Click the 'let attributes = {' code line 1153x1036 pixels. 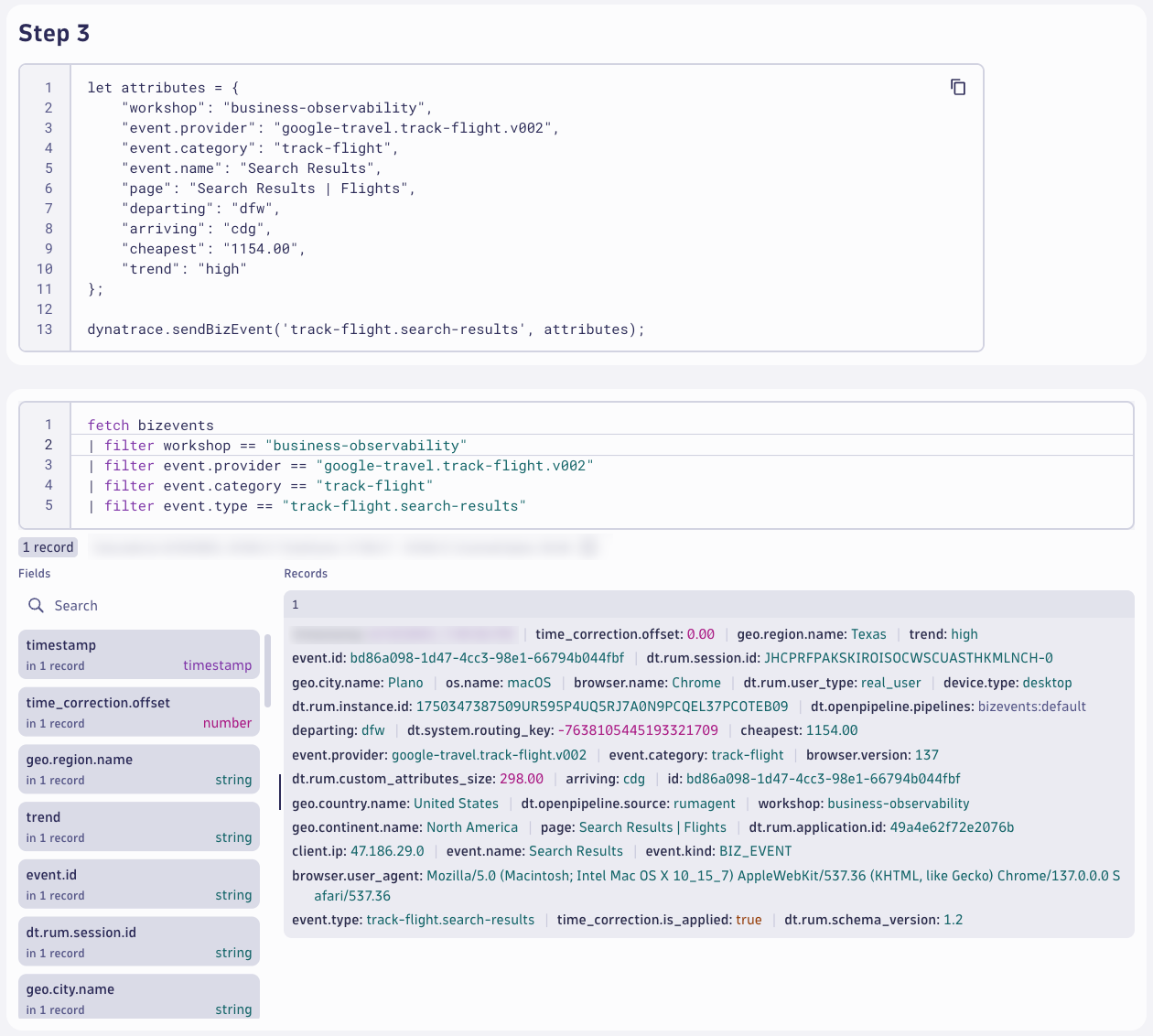(x=163, y=88)
